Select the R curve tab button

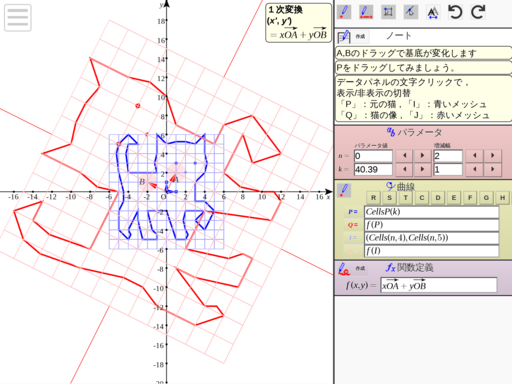(x=373, y=198)
